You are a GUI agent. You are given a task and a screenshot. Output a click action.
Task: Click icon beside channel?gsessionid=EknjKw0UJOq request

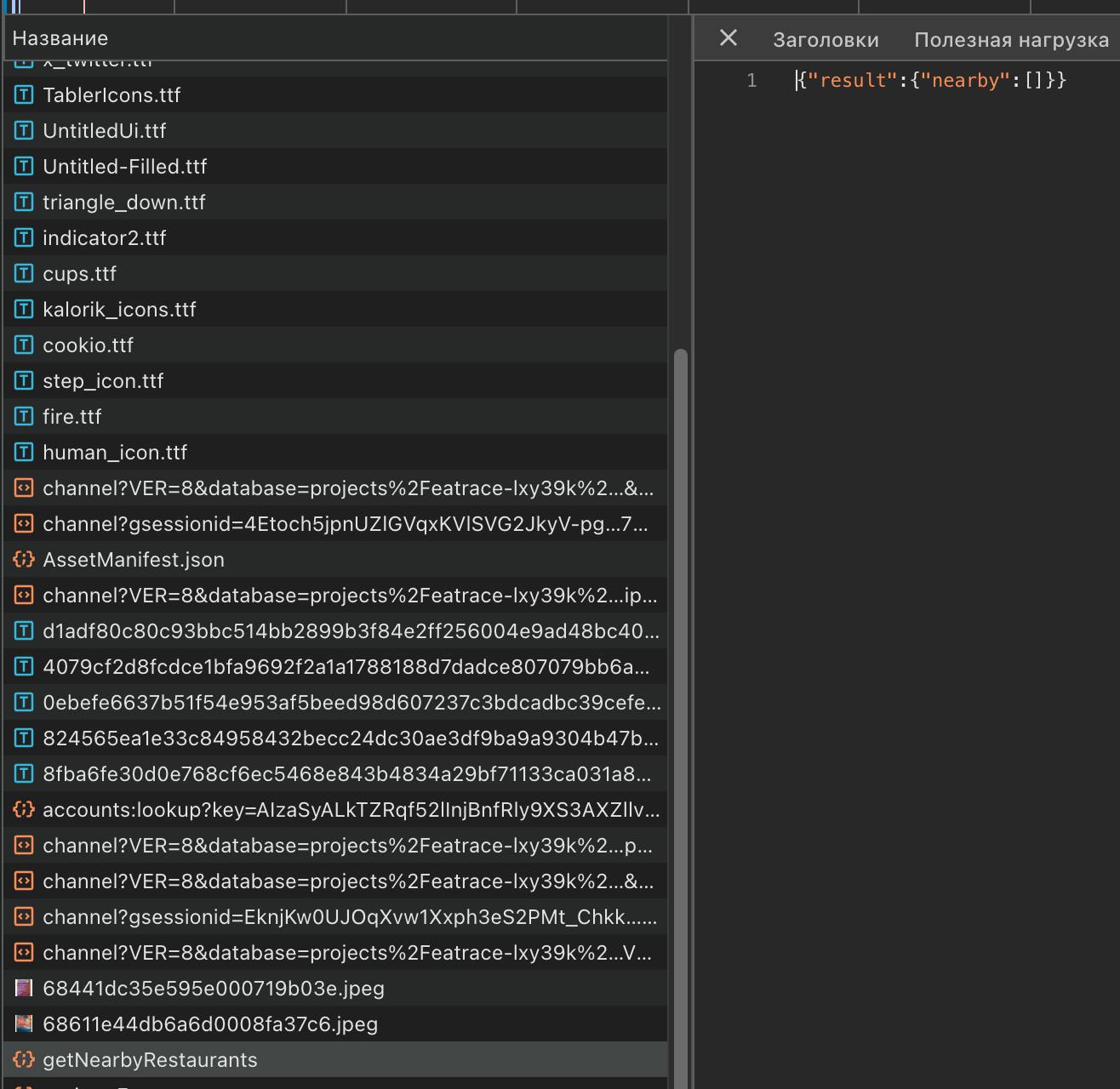[24, 917]
